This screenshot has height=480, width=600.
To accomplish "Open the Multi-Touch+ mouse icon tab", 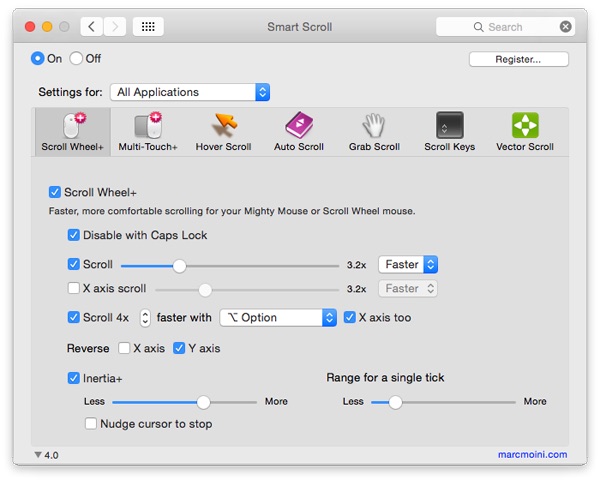I will pyautogui.click(x=148, y=125).
